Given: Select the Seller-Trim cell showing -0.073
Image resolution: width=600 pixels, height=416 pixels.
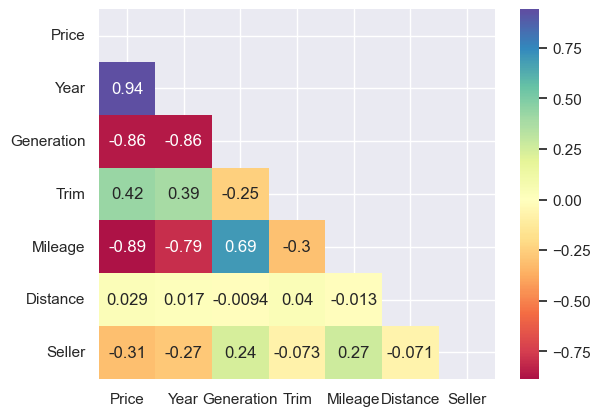Looking at the screenshot, I should pyautogui.click(x=297, y=352).
